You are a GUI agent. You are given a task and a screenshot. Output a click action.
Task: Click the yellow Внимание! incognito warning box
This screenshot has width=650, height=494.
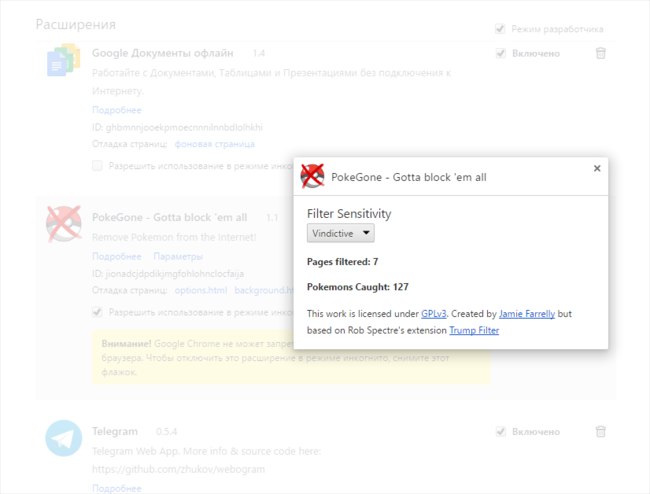point(291,357)
